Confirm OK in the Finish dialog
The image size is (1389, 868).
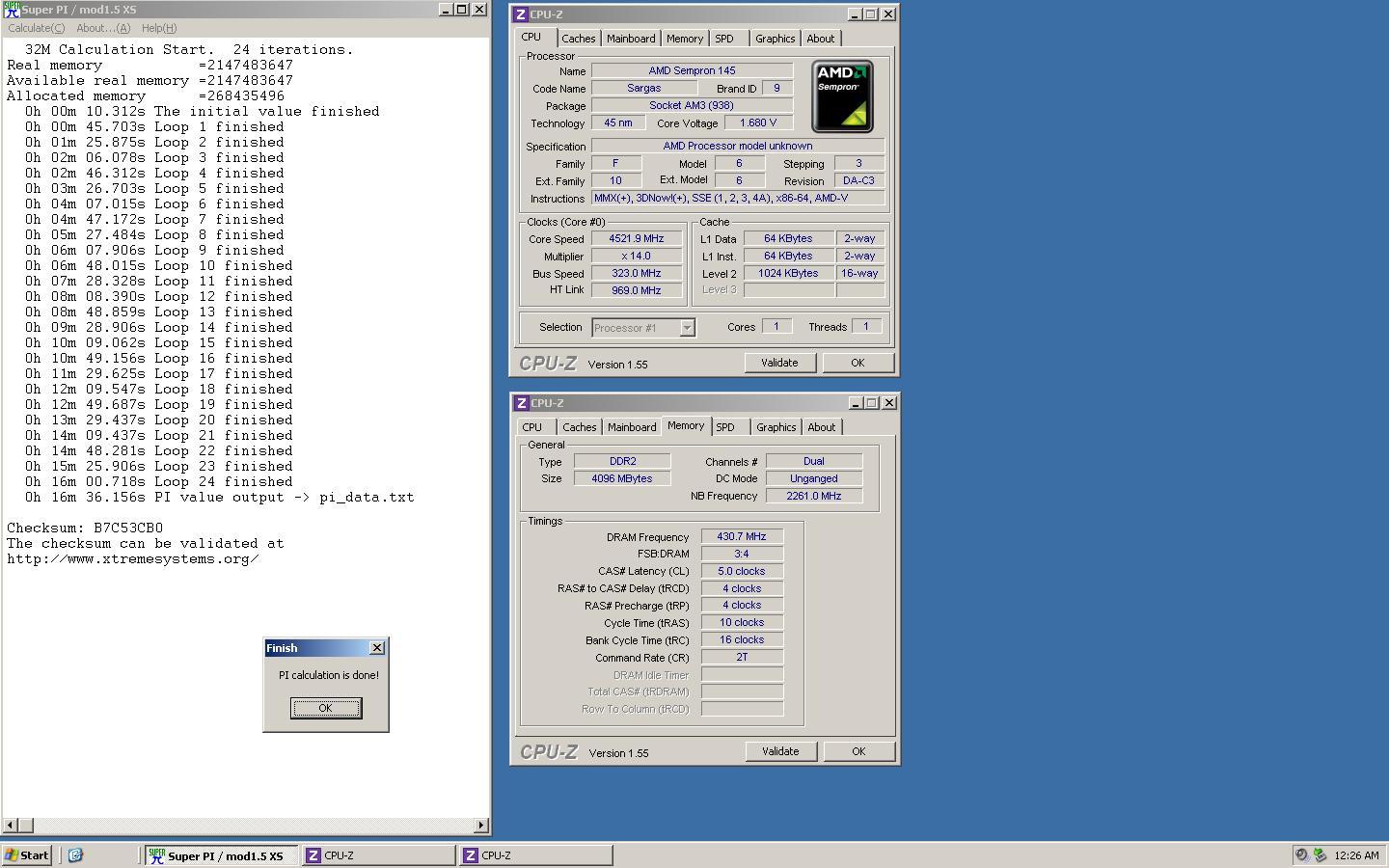326,708
